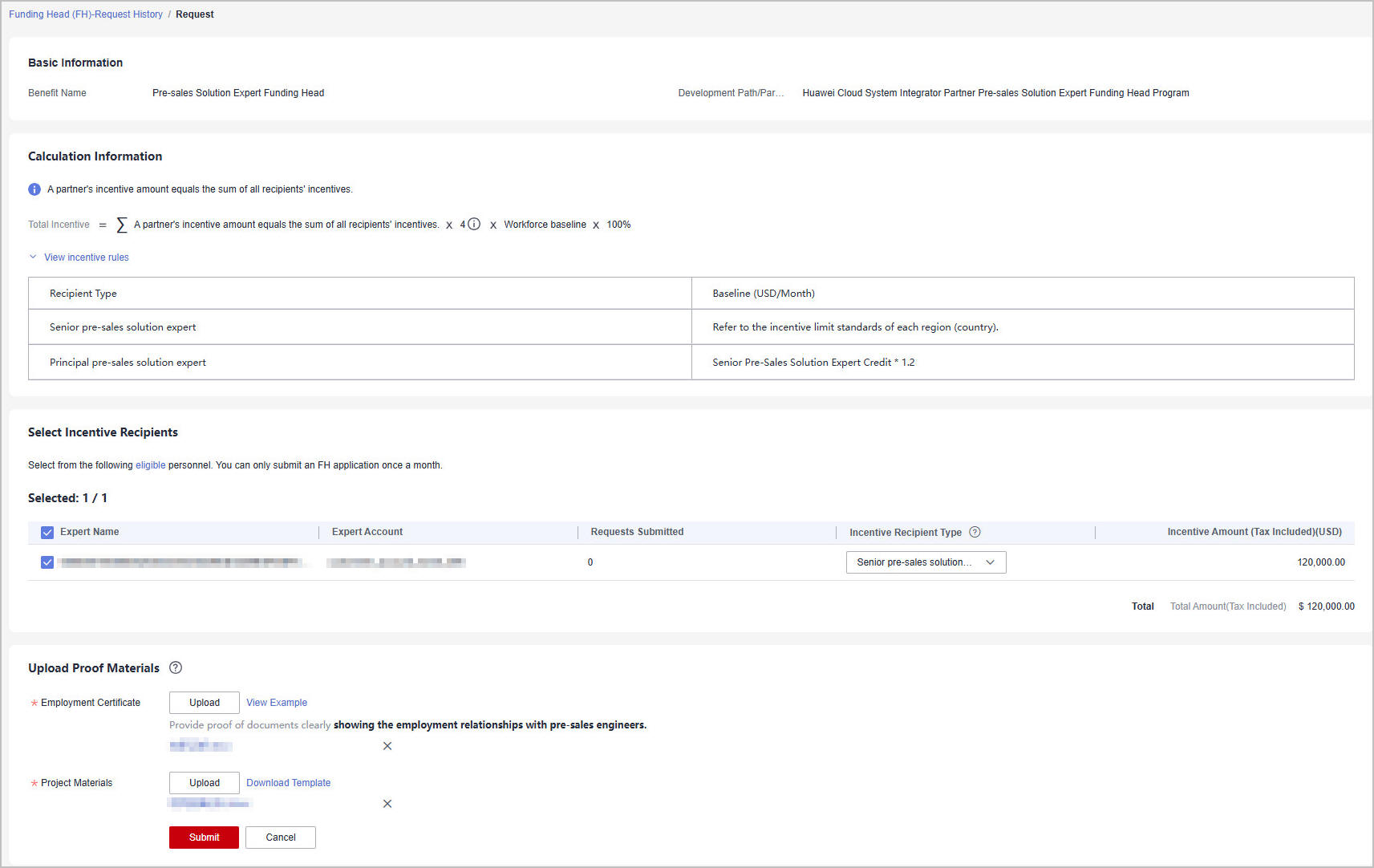Upload a Project Materials file
Screen dimensions: 1374x868
pos(205,783)
